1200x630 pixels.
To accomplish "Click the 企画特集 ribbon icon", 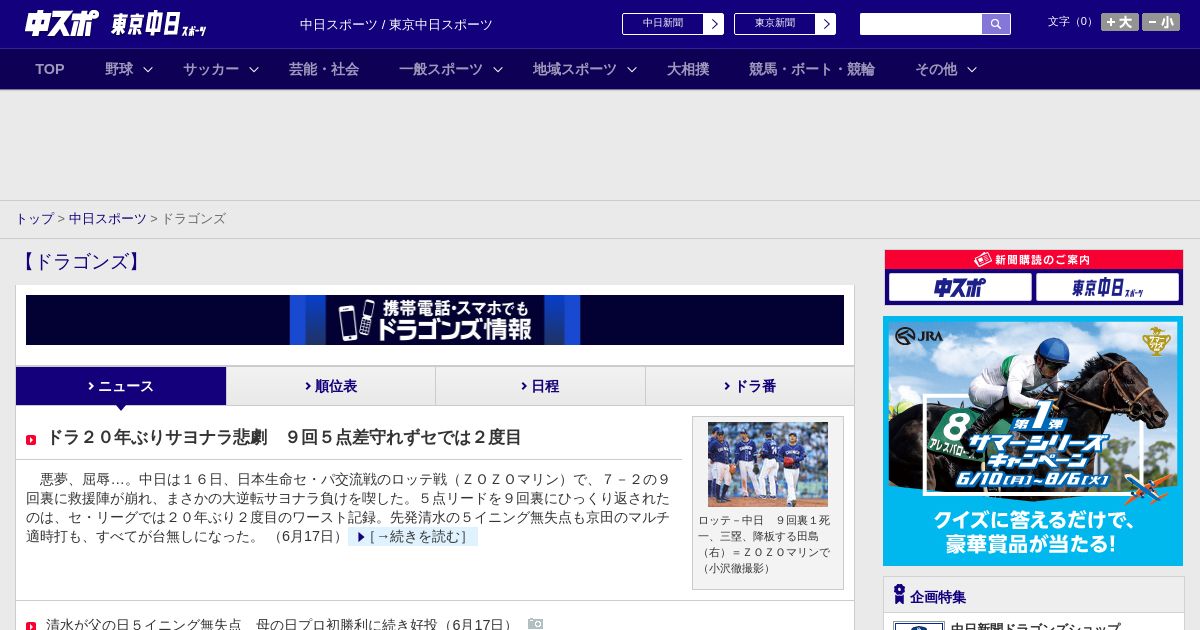I will 899,594.
